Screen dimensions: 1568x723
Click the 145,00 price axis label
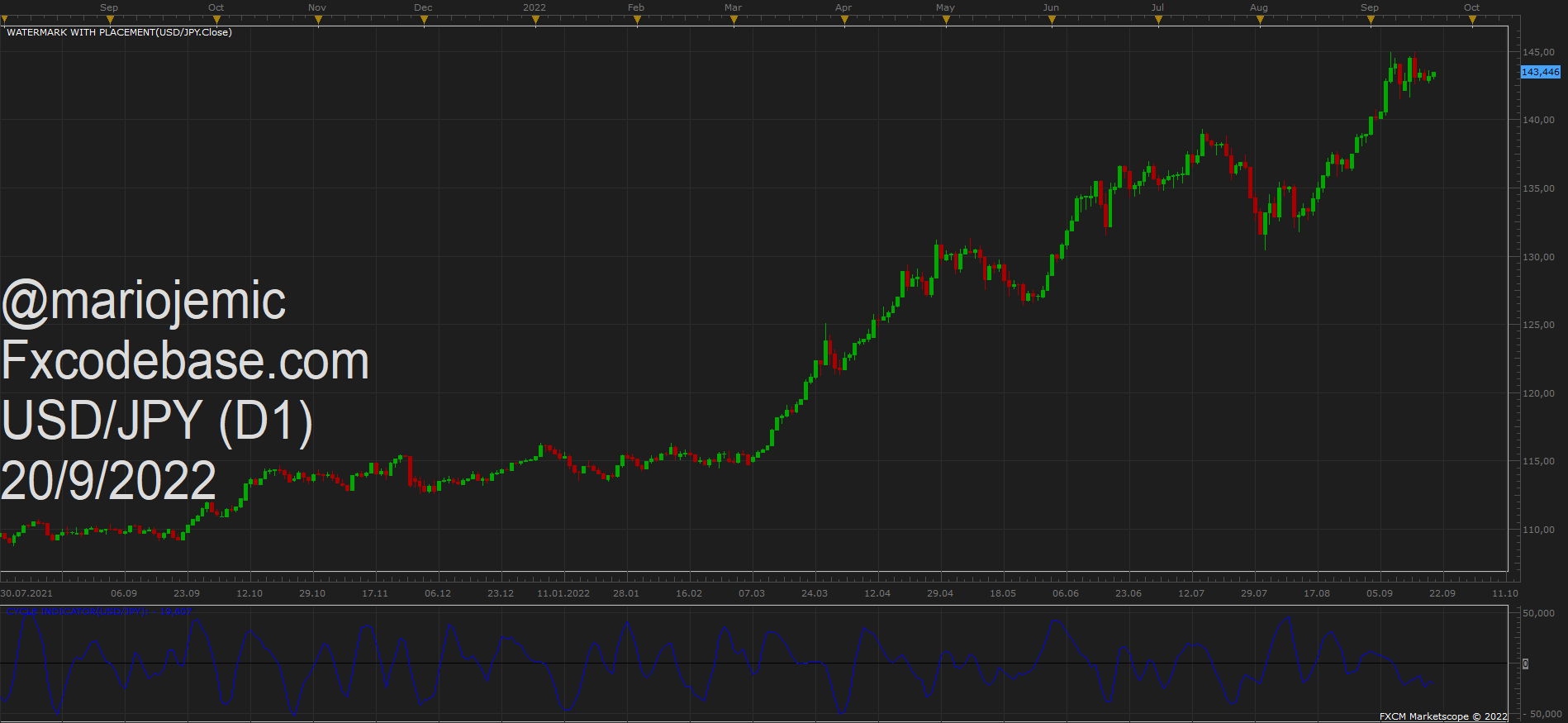tap(1538, 52)
